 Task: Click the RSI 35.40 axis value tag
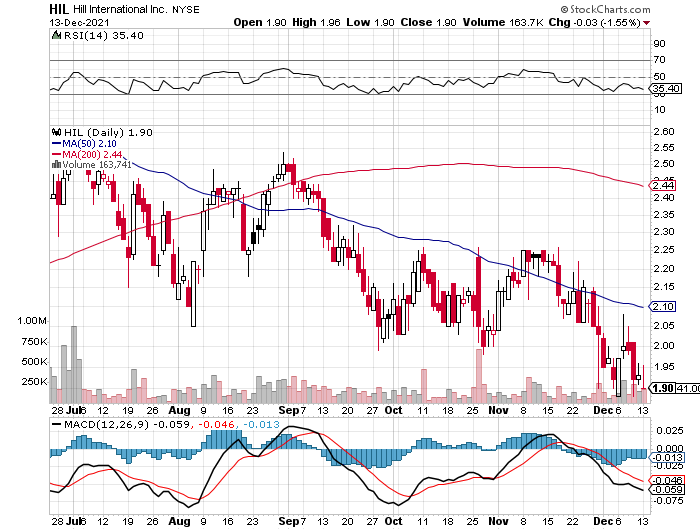coord(667,88)
